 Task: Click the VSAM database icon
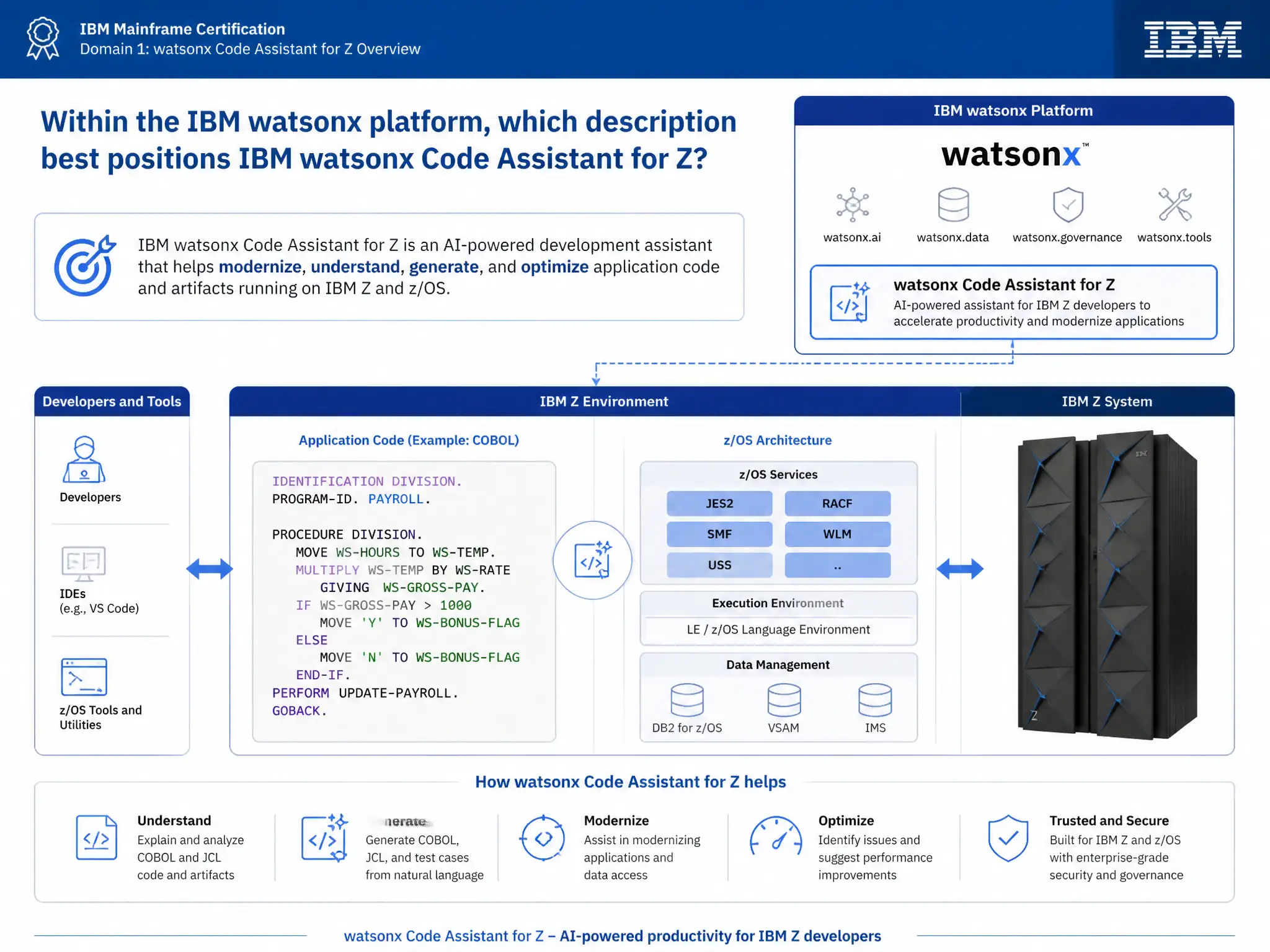pyautogui.click(x=784, y=700)
